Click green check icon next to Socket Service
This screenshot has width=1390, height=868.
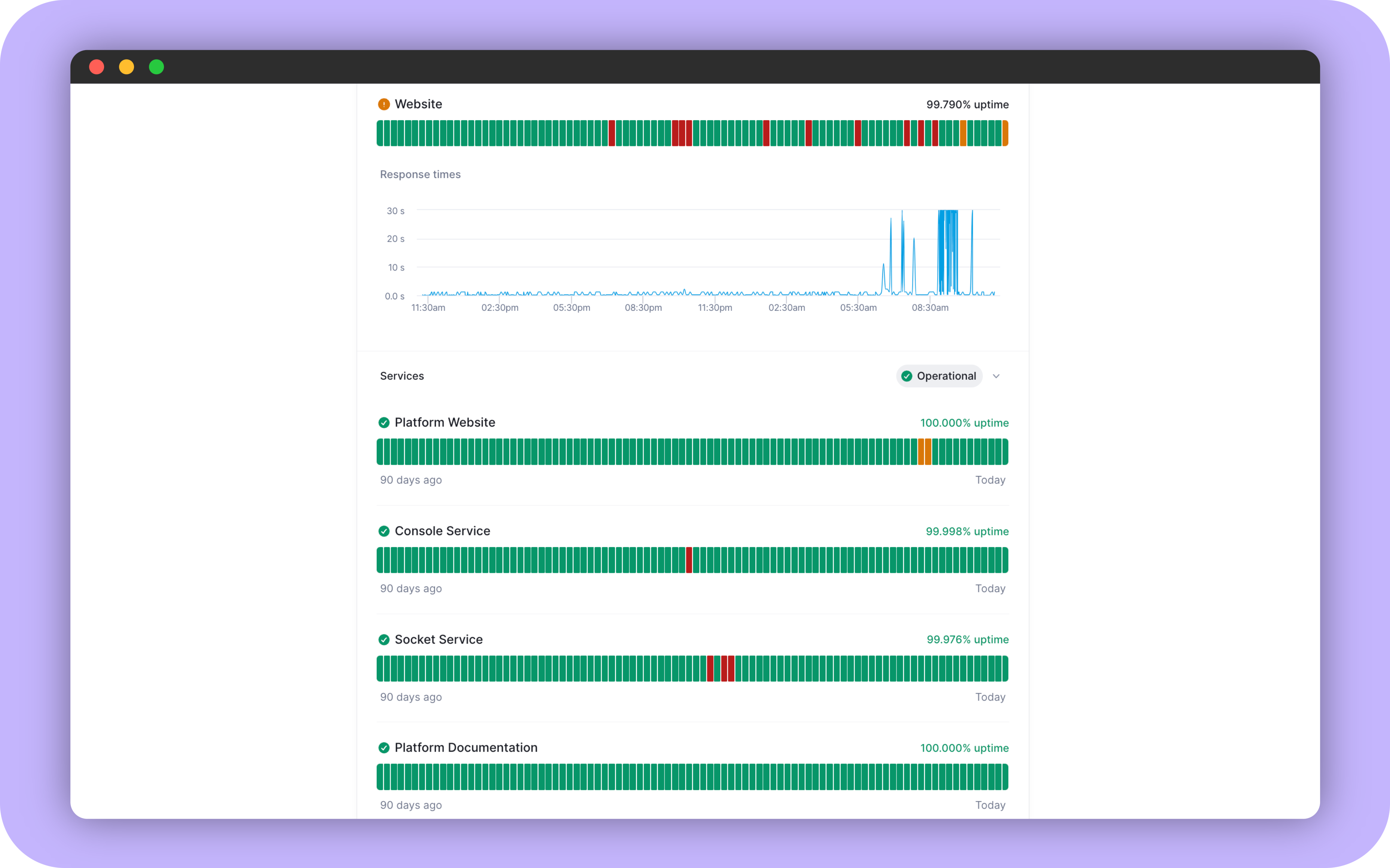[384, 639]
